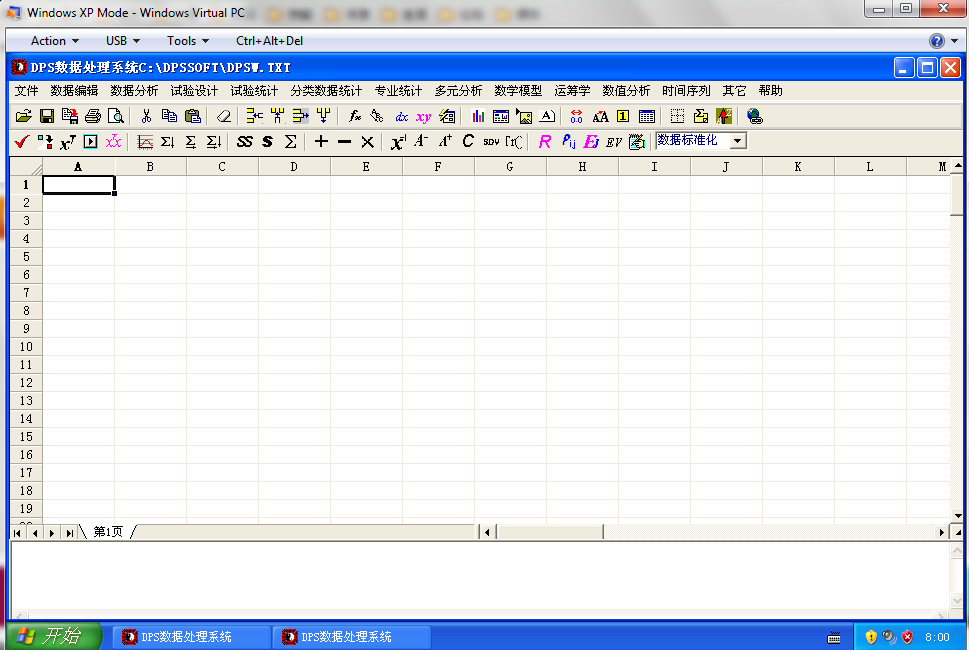Click the Save floppy disk icon
The height and width of the screenshot is (650, 969).
pos(46,116)
